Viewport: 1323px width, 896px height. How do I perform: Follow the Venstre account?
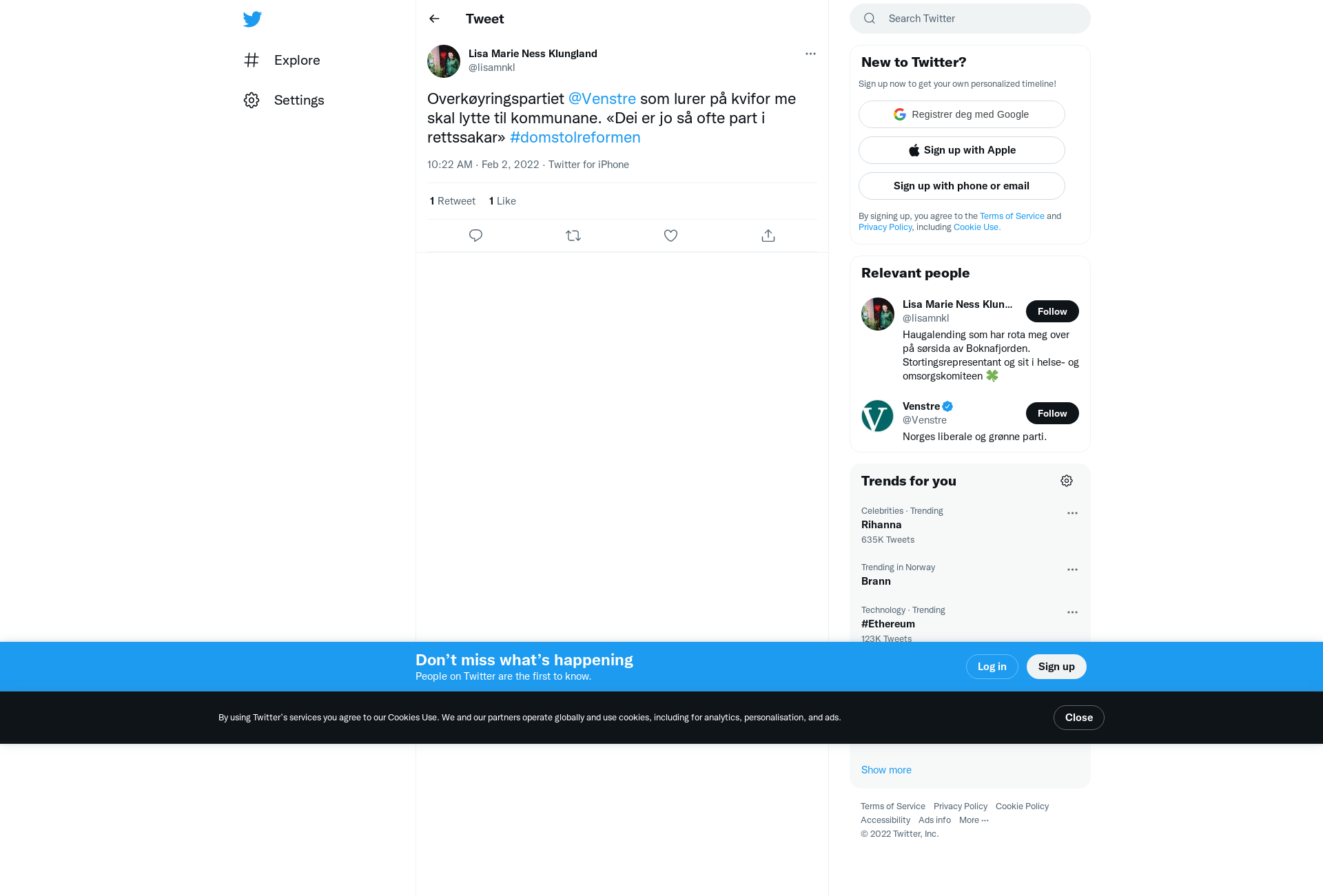[1052, 413]
